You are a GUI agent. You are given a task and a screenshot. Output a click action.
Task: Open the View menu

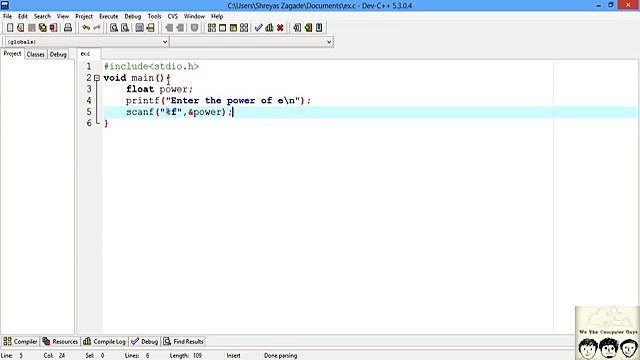62,16
